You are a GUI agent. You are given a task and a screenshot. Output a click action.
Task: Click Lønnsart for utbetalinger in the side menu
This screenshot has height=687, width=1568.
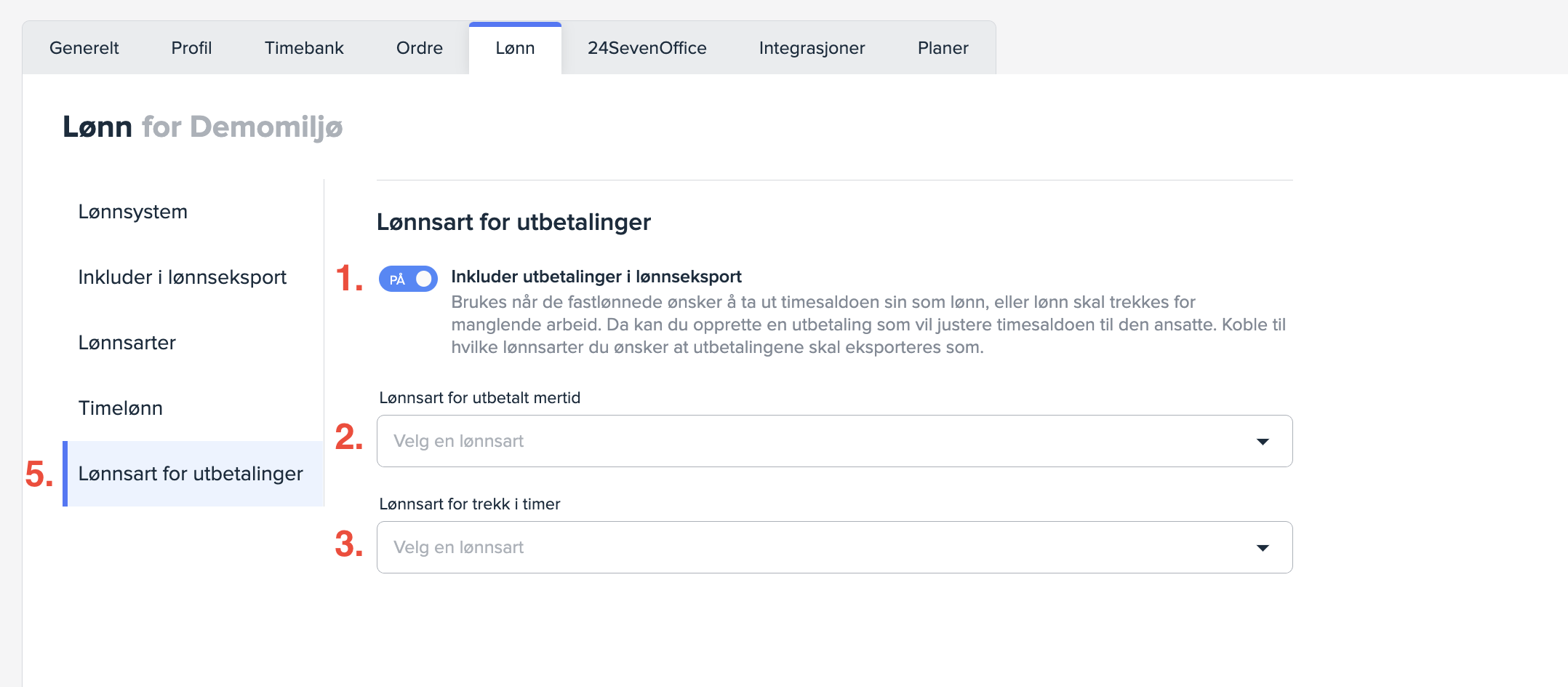pyautogui.click(x=191, y=474)
